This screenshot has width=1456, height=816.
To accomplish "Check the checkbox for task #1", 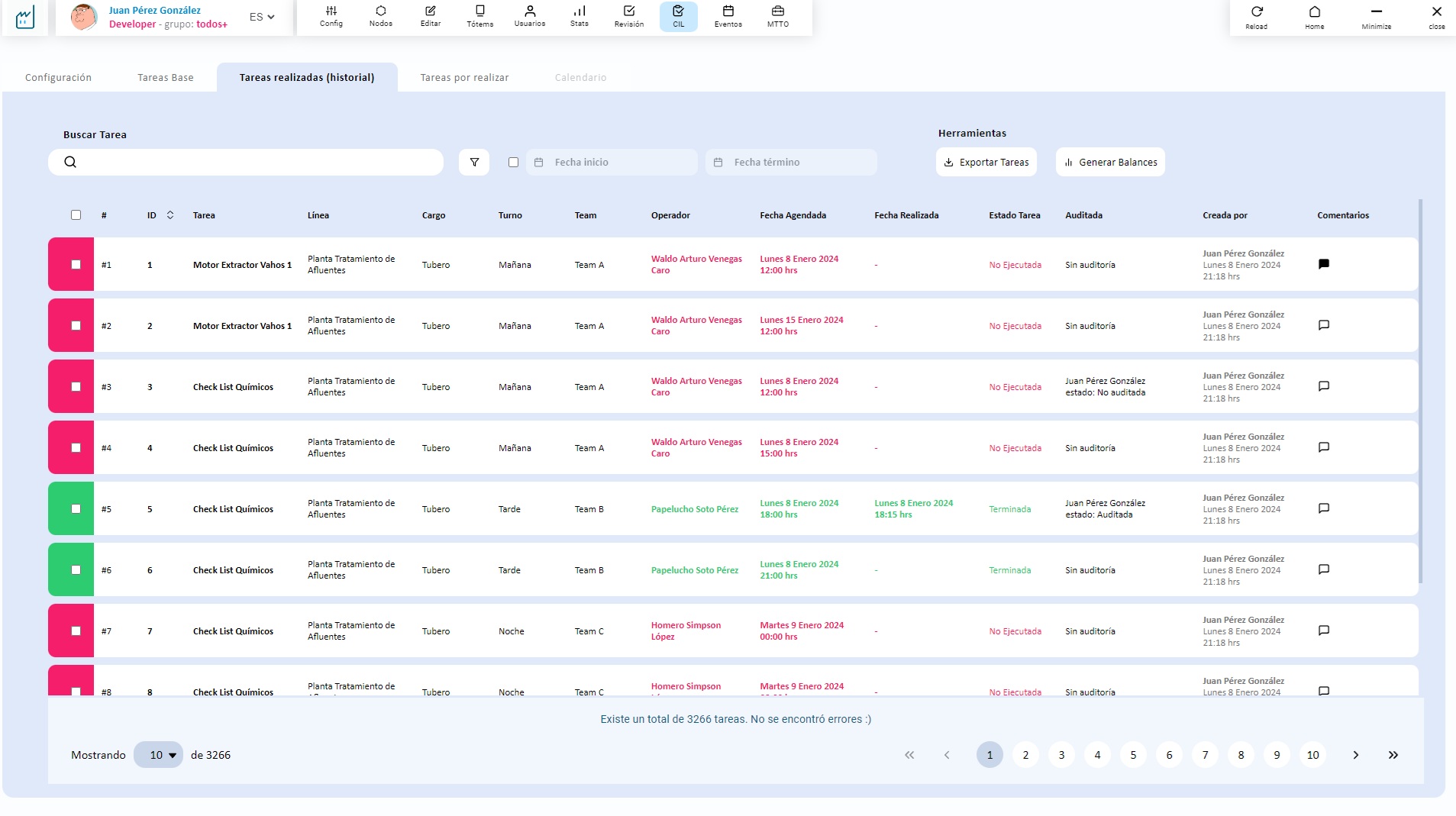I will [x=76, y=265].
